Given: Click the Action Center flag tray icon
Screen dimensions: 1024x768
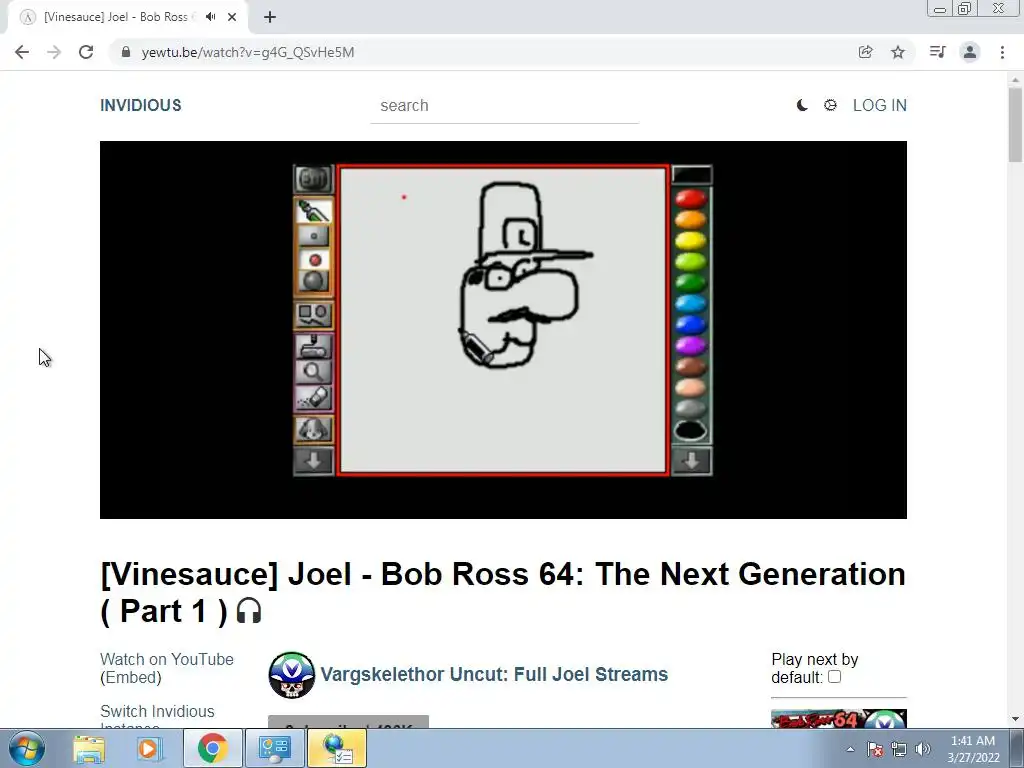Looking at the screenshot, I should coord(875,749).
